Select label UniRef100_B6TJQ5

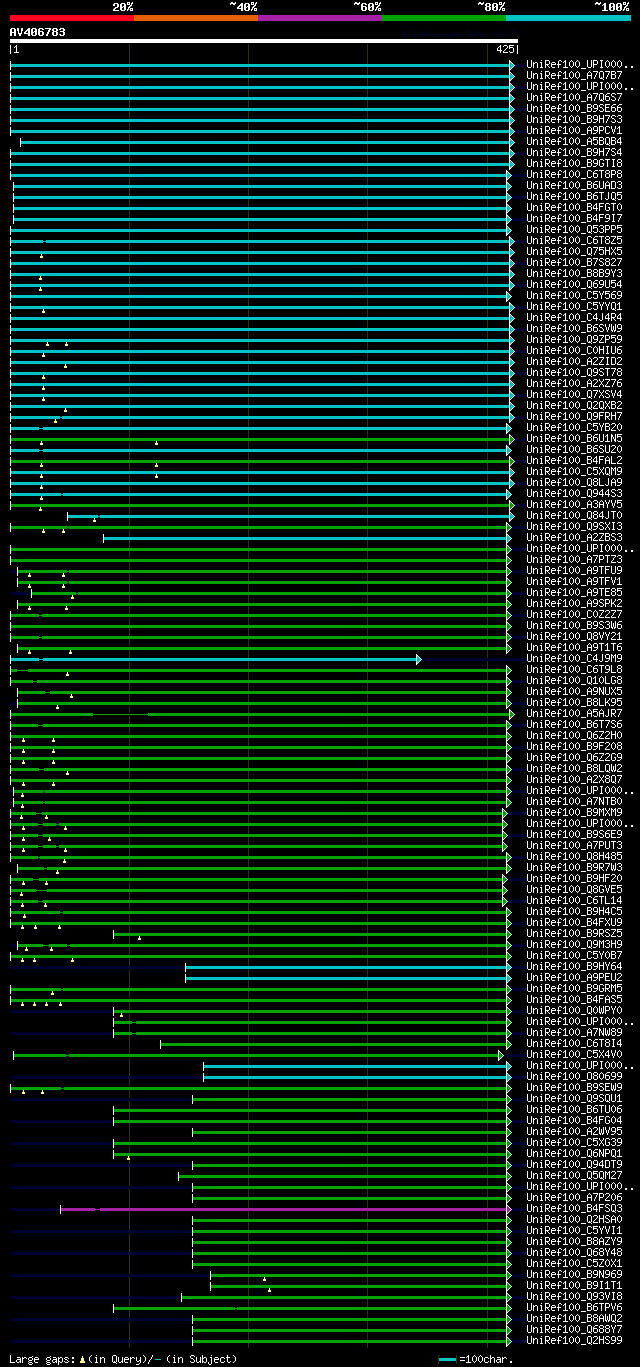[x=574, y=197]
